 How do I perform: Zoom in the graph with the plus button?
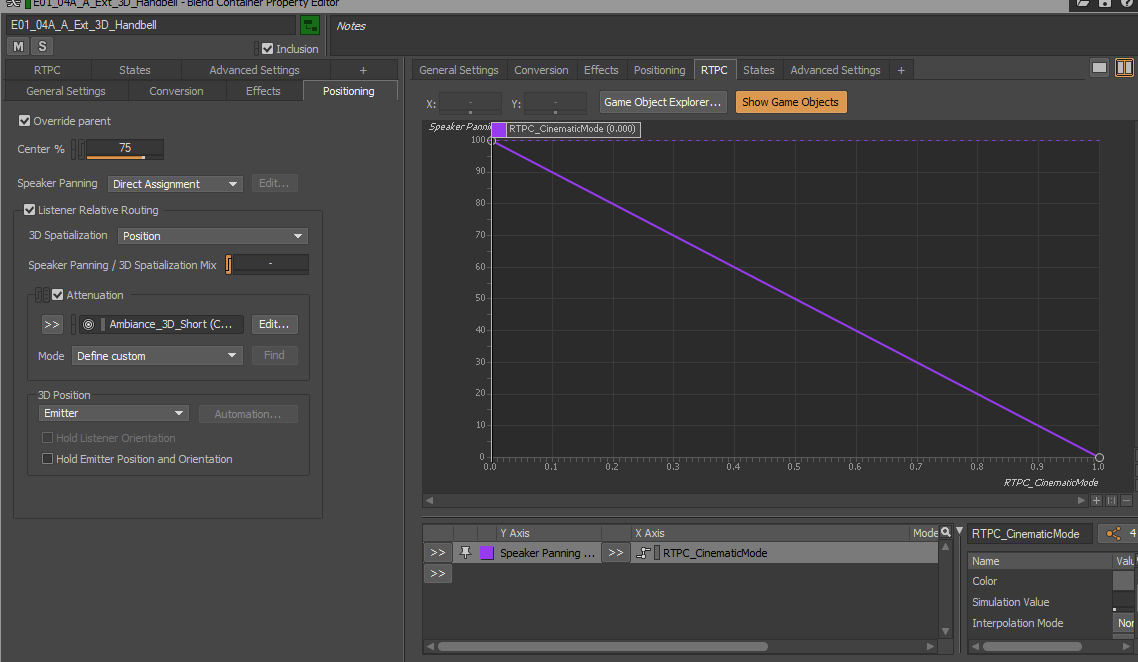pyautogui.click(x=1097, y=501)
